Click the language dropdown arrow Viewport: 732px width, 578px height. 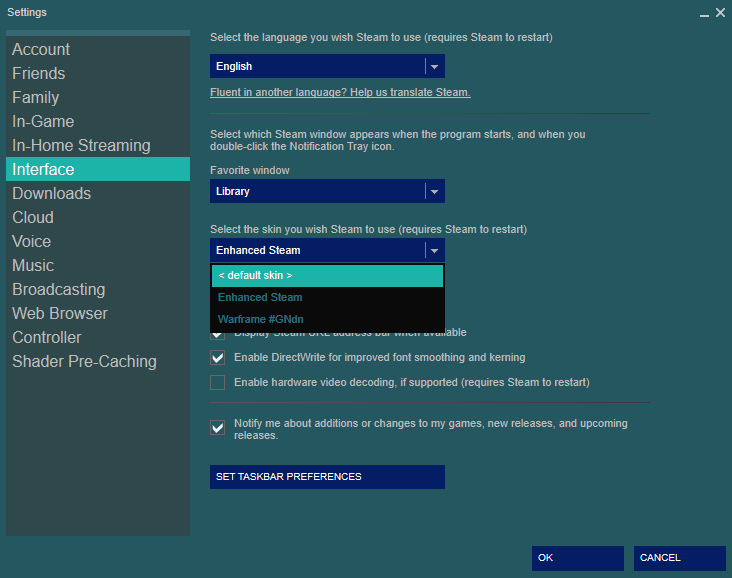435,66
